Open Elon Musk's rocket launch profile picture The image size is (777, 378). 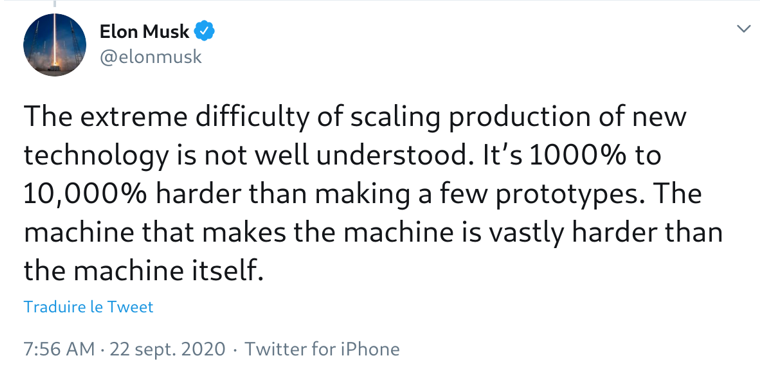(x=55, y=45)
